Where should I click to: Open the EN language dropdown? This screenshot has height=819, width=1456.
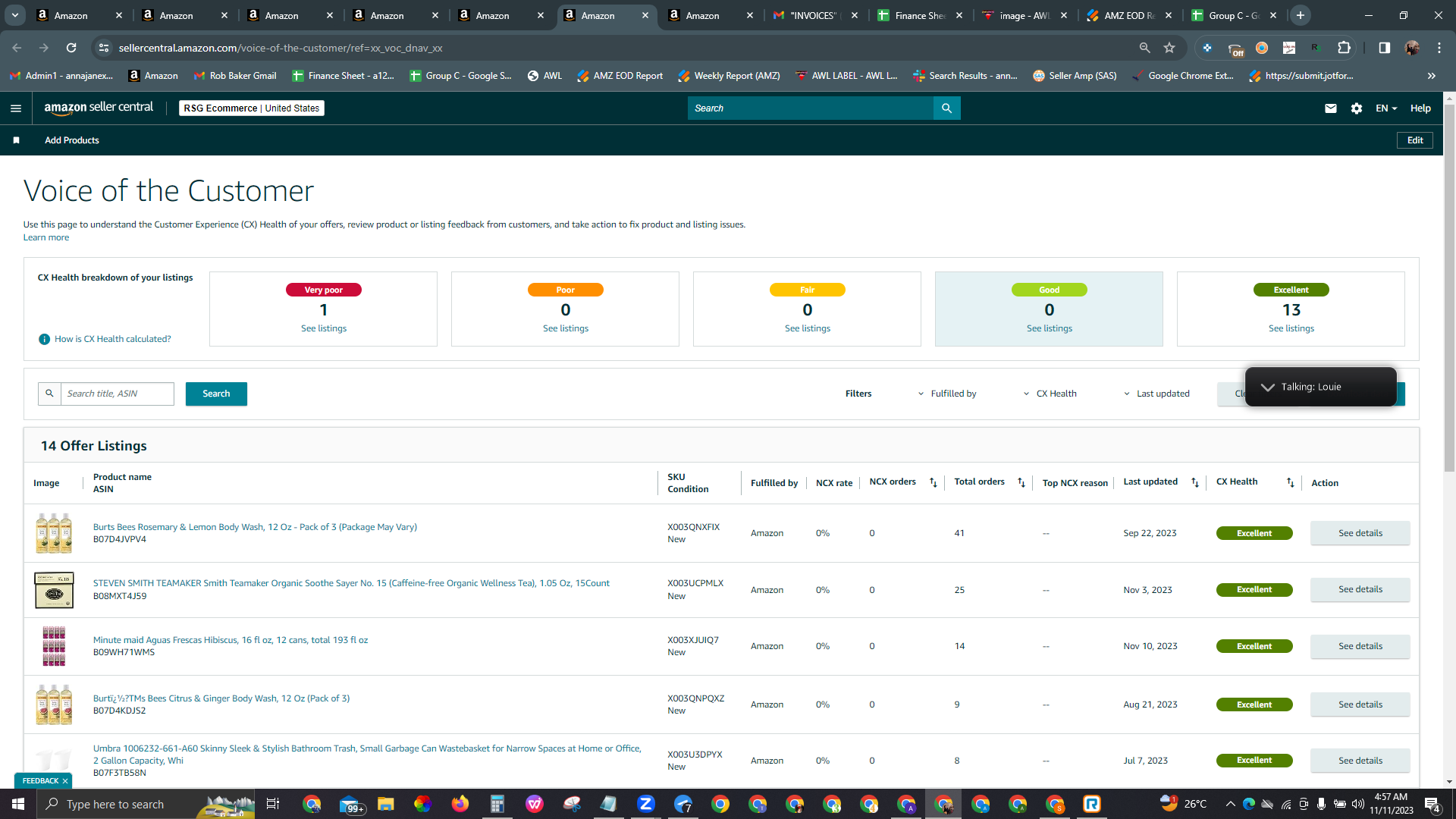pyautogui.click(x=1386, y=108)
